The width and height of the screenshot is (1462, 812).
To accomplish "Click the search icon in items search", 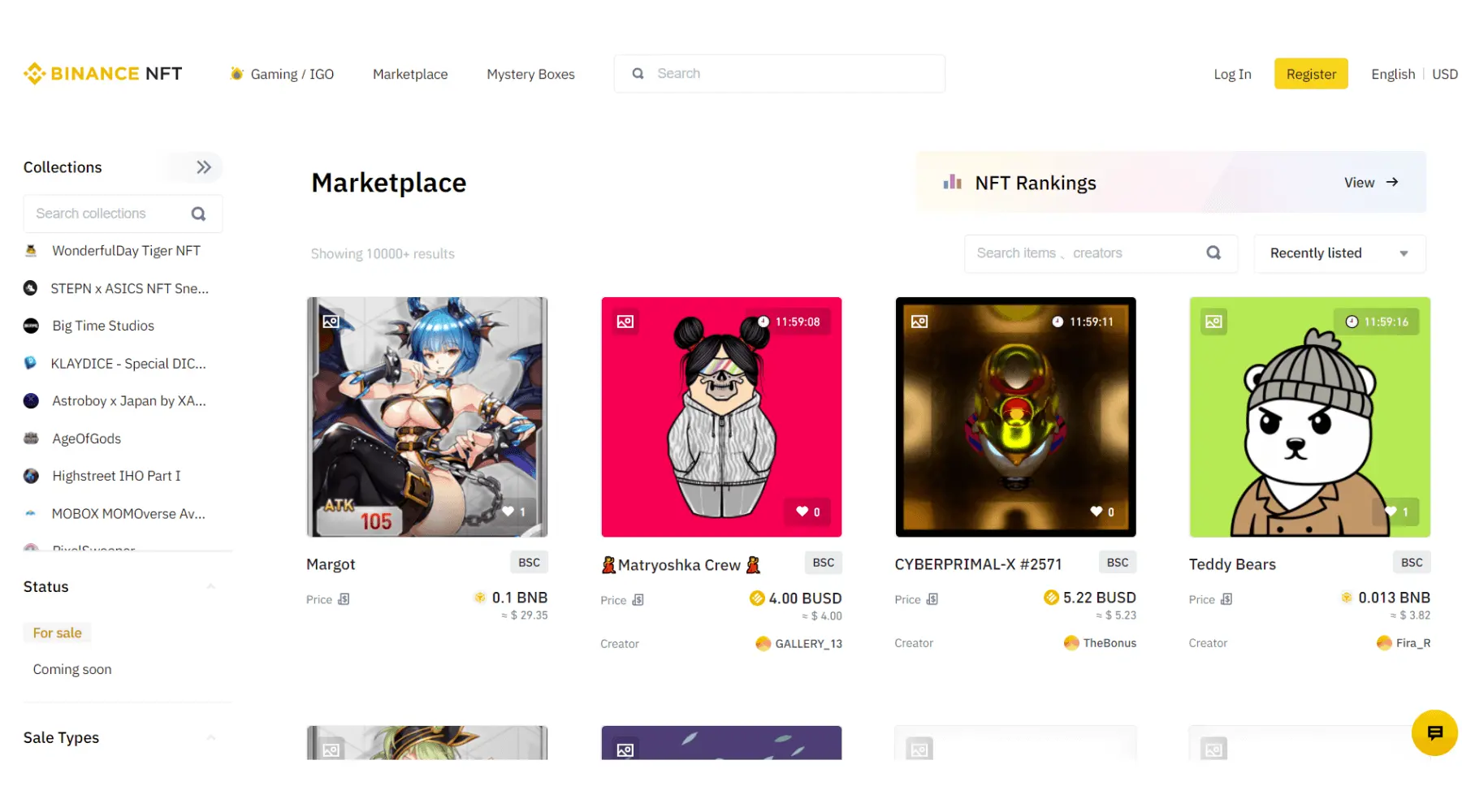I will click(x=1213, y=253).
